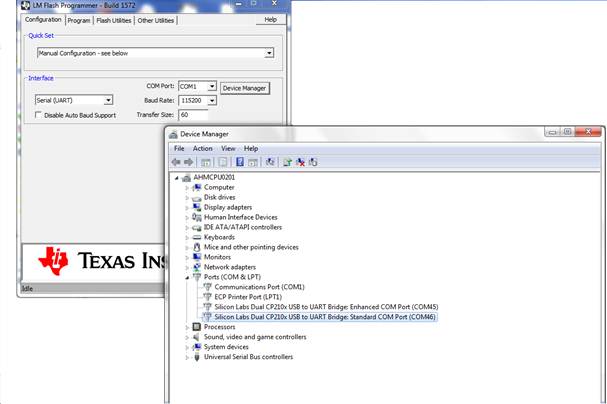Toggle the Show/Hide Console Tree icon

(207, 162)
